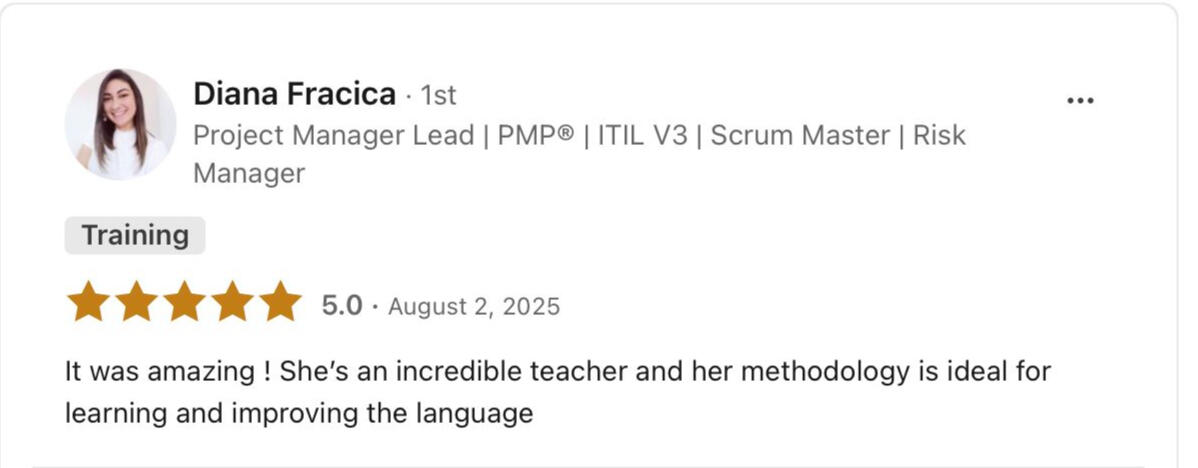Click the 'Project Manager Lead' headline text
Viewport: 1198px width, 468px height.
click(x=333, y=135)
